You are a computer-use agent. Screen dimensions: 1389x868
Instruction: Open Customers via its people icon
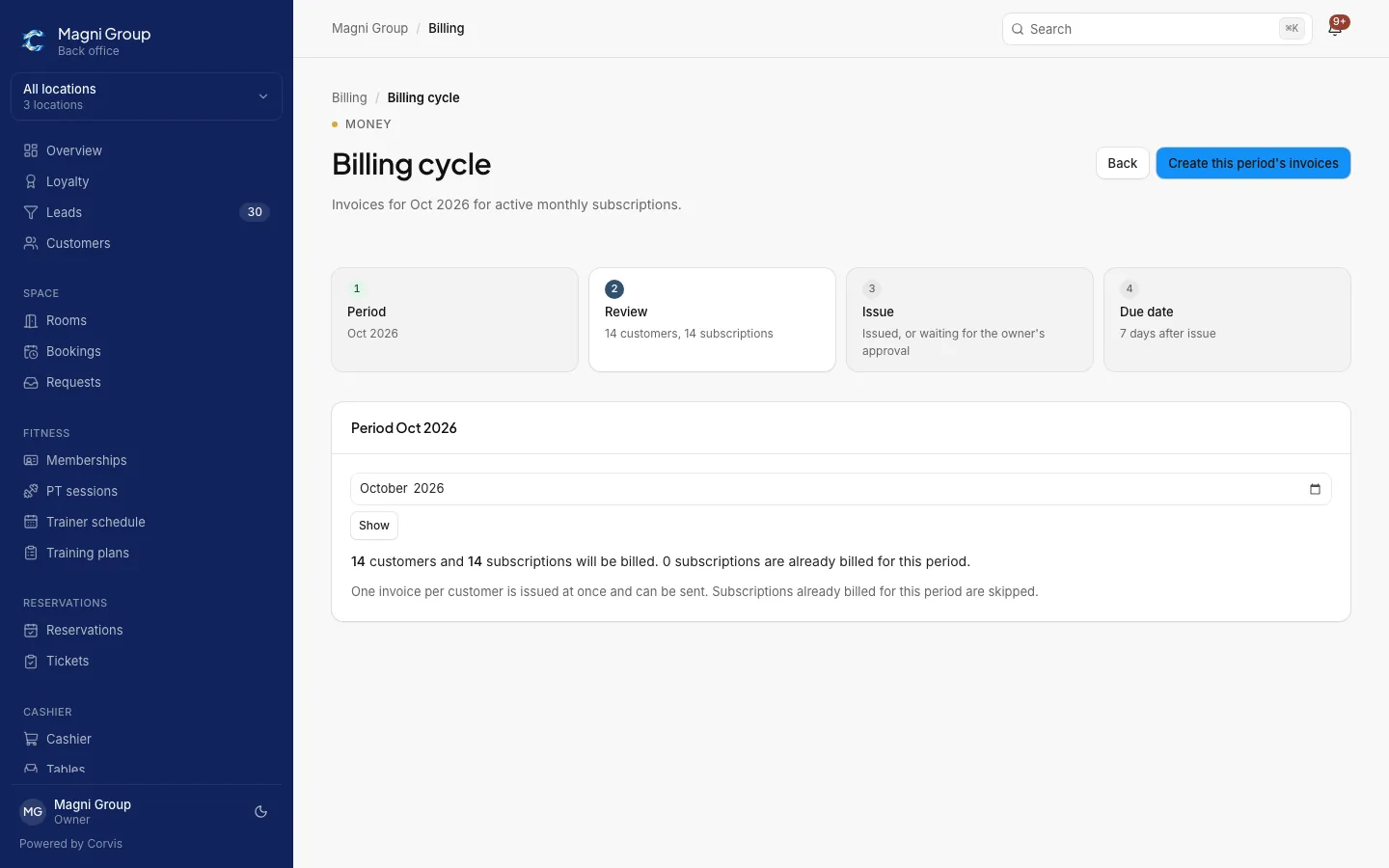[31, 243]
